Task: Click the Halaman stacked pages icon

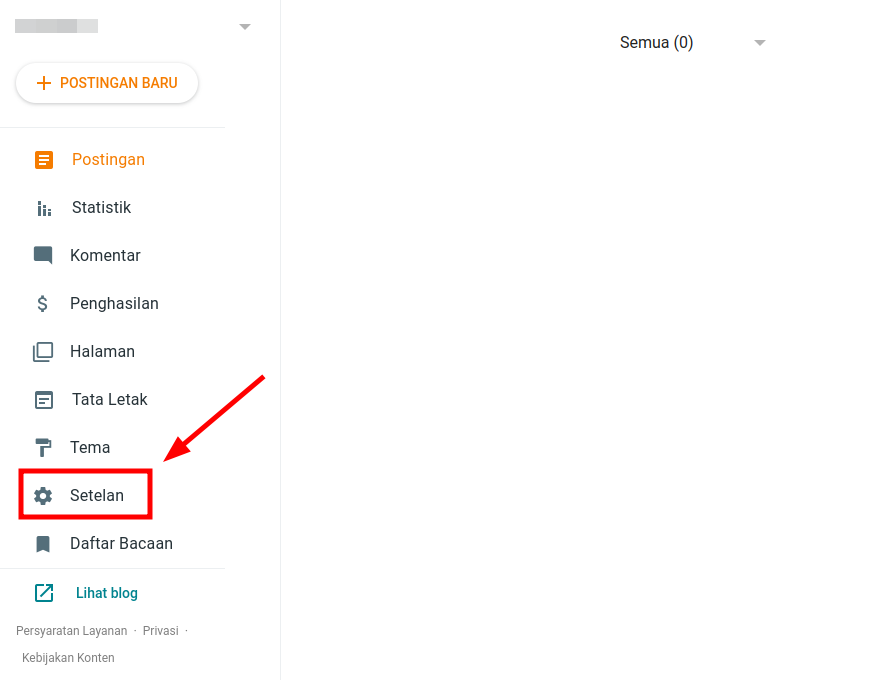Action: (43, 352)
